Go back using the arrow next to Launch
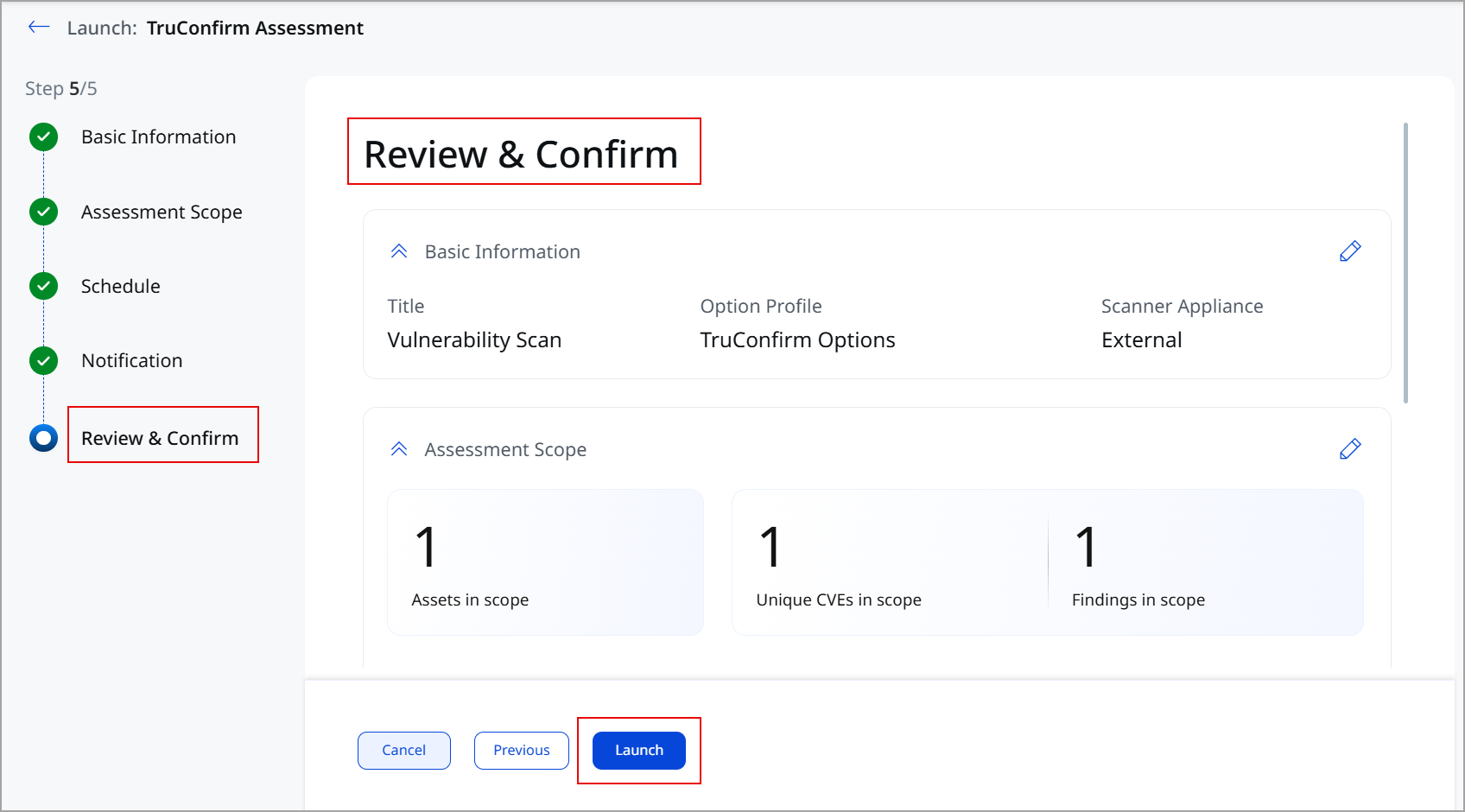This screenshot has height=812, width=1465. [39, 28]
